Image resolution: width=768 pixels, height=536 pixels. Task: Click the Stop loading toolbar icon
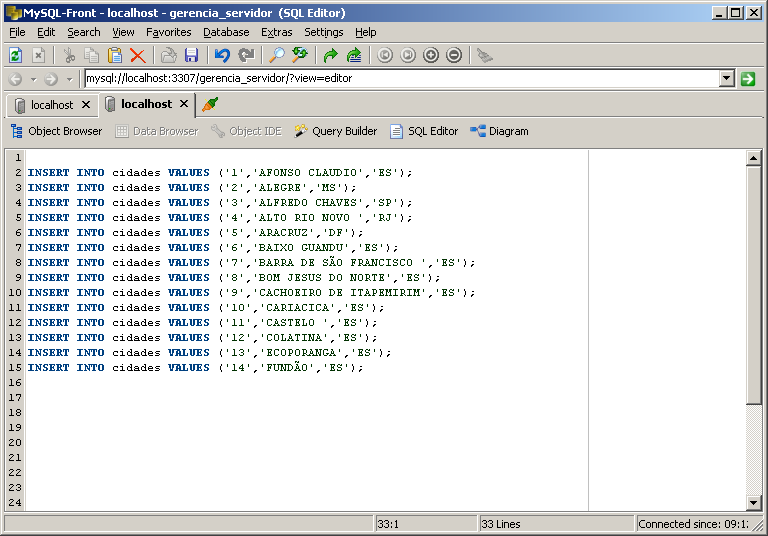click(38, 55)
